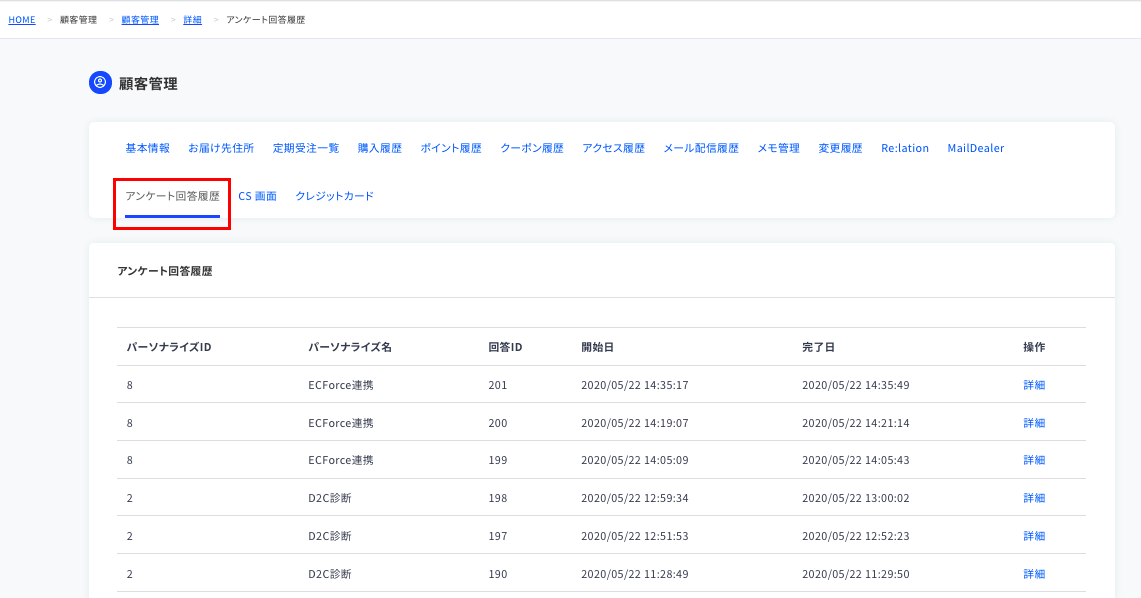Open 詳細 for answer ID 190
Viewport: 1141px width, 598px height.
[x=1034, y=574]
